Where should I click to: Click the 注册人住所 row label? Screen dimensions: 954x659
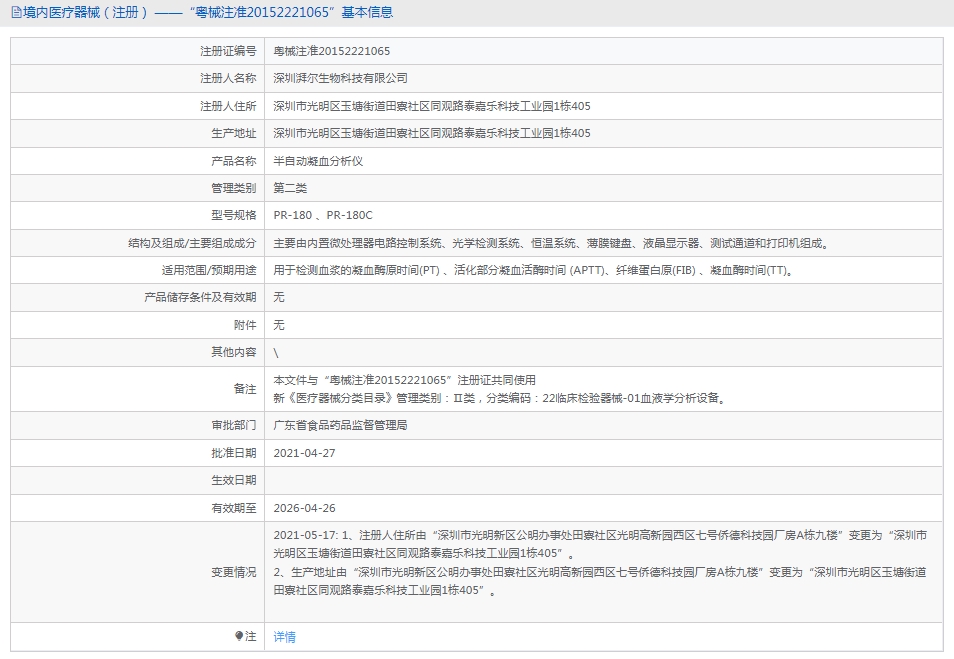[x=228, y=106]
